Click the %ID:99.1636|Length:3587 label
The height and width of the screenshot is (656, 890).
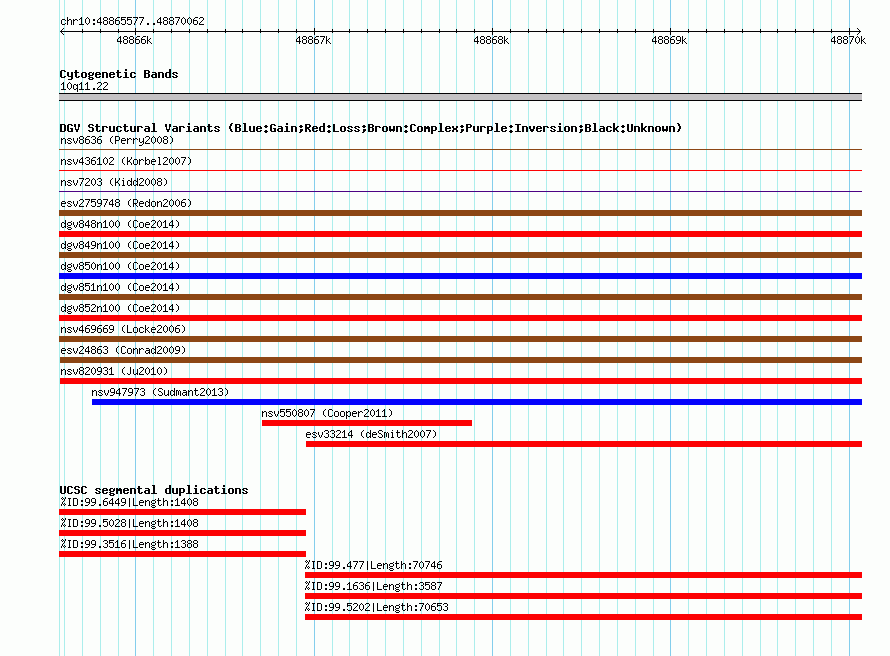point(373,586)
